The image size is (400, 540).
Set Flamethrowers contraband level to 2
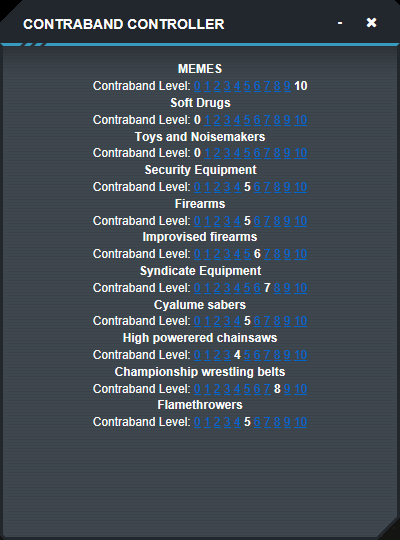[x=217, y=422]
